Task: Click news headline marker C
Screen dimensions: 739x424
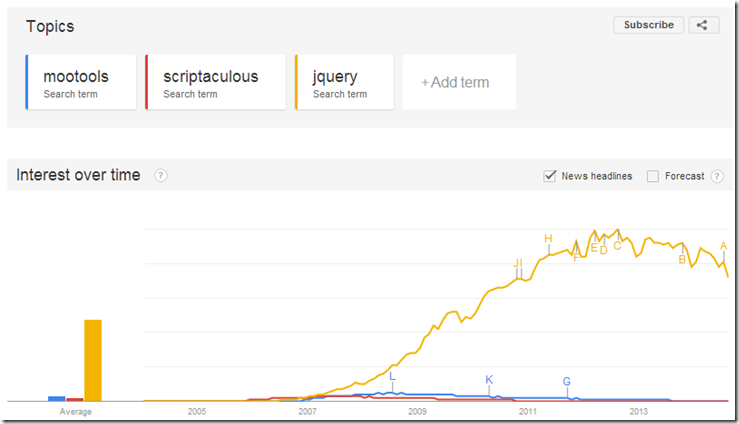Action: point(617,246)
